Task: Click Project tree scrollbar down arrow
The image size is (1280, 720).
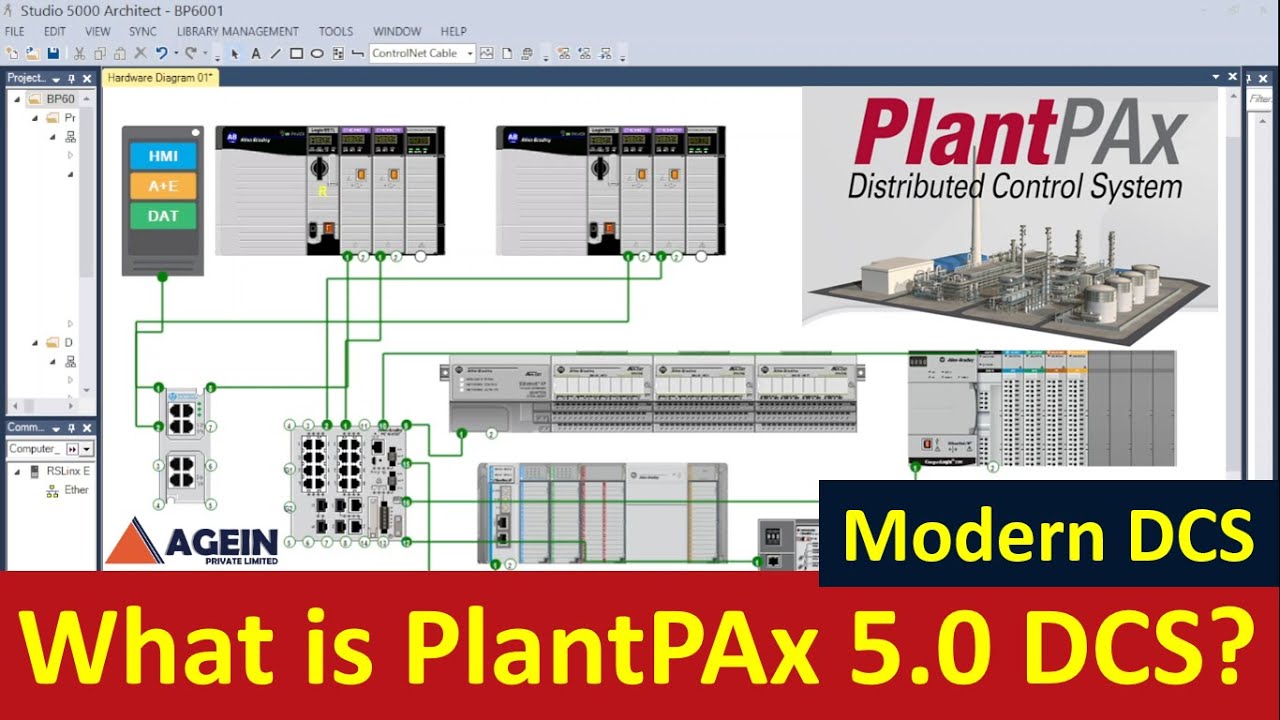Action: [86, 390]
